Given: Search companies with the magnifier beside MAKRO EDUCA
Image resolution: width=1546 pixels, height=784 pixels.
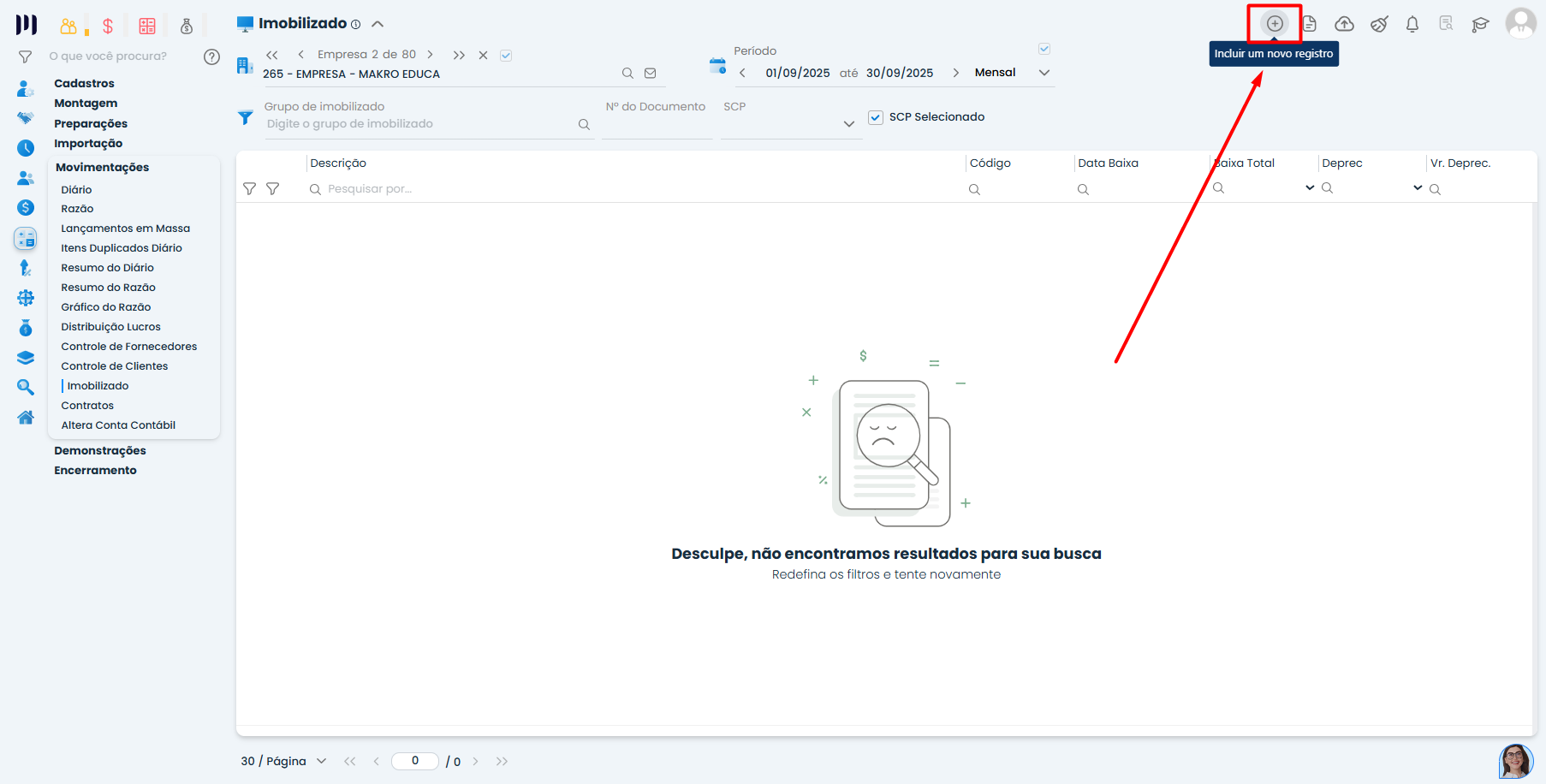Looking at the screenshot, I should tap(627, 74).
